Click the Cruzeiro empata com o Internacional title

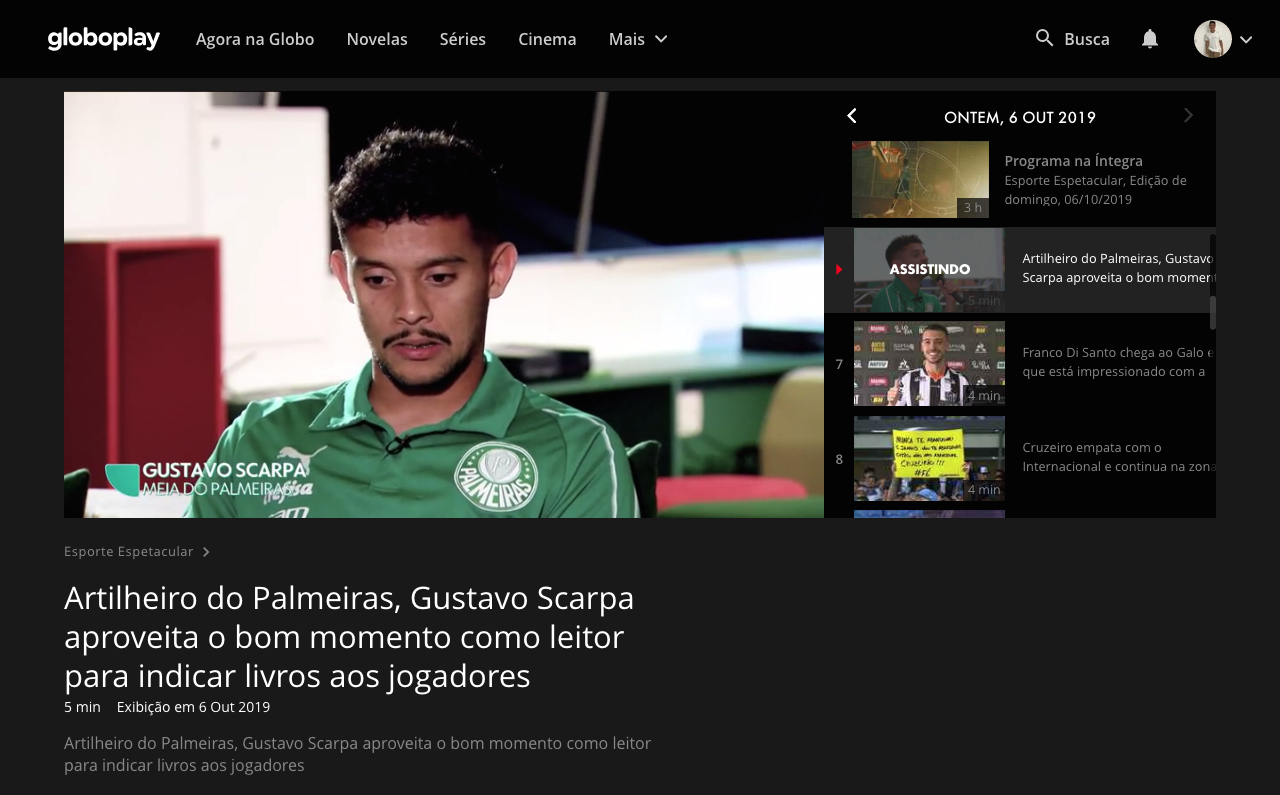click(x=1118, y=457)
